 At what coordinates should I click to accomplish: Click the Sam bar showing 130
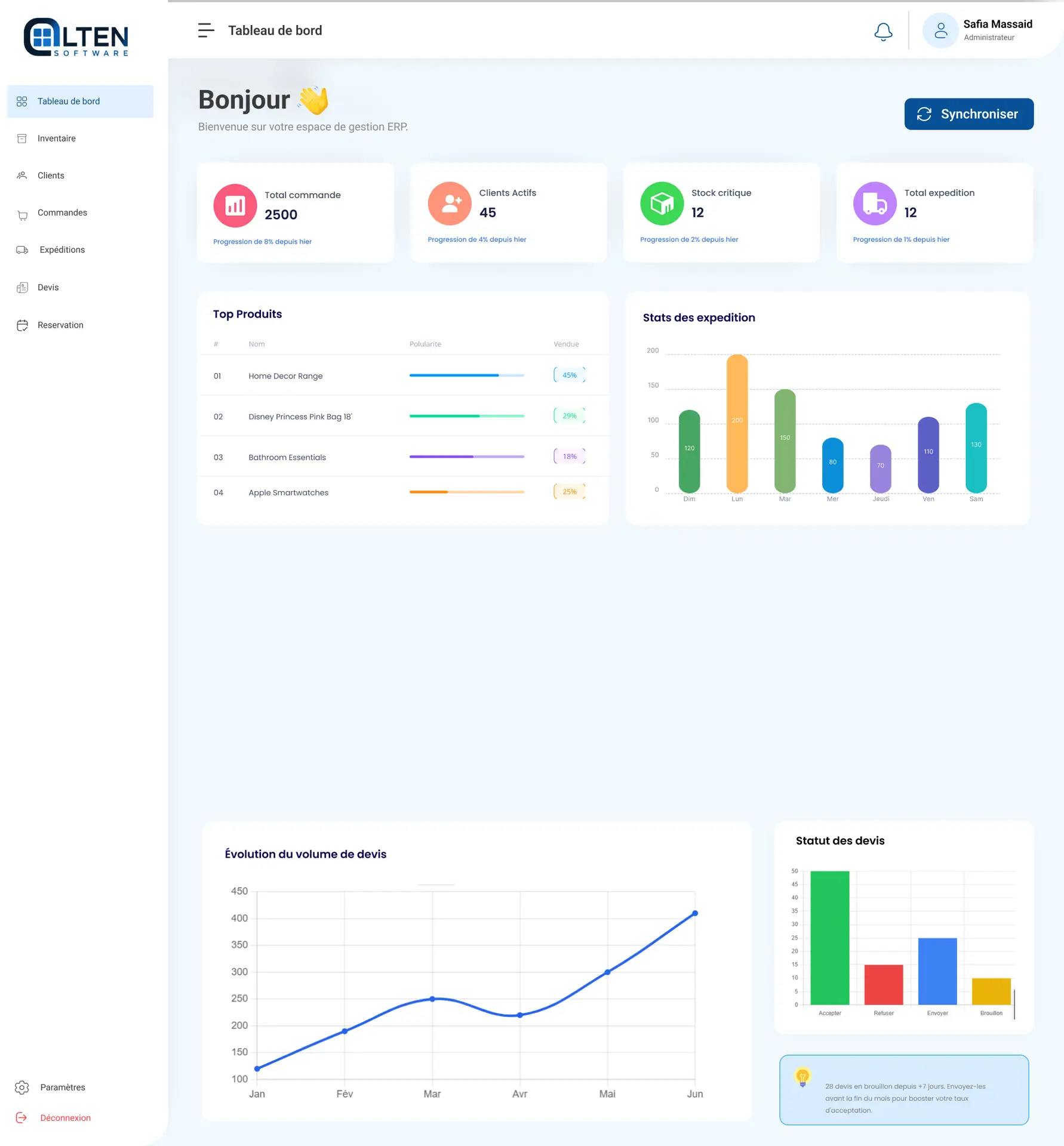(x=976, y=448)
